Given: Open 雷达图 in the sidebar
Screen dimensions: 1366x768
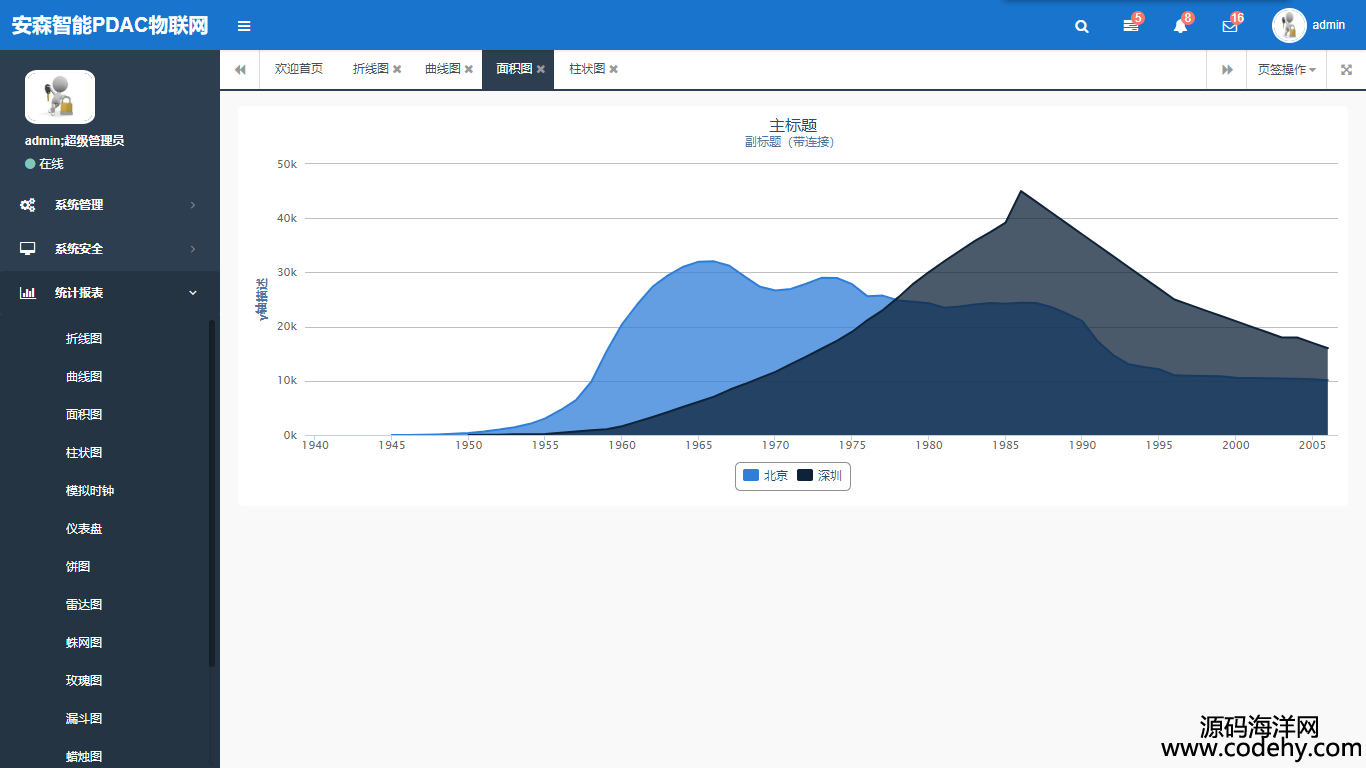Looking at the screenshot, I should [x=84, y=605].
